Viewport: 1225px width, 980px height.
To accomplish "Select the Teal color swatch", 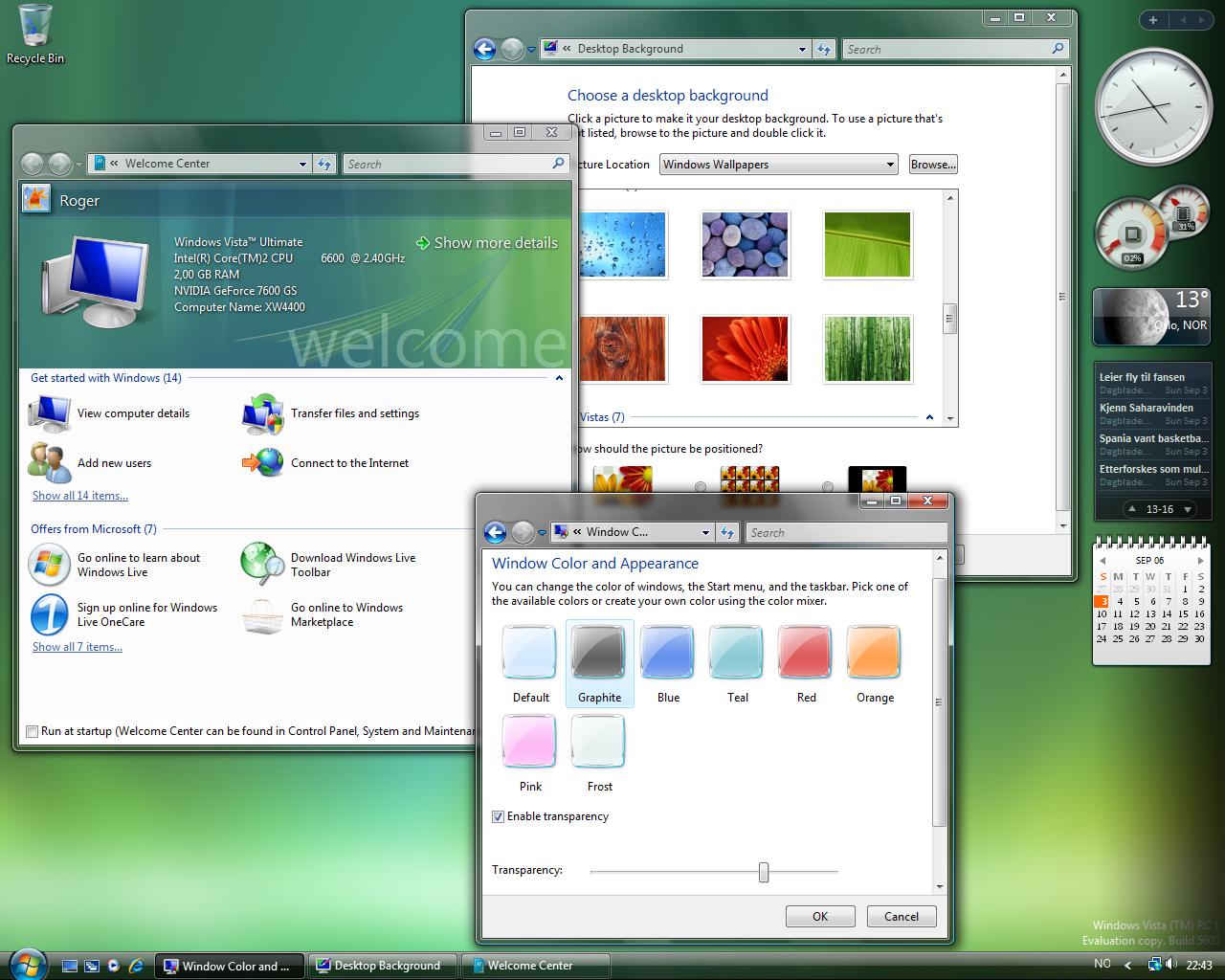I will (x=737, y=653).
